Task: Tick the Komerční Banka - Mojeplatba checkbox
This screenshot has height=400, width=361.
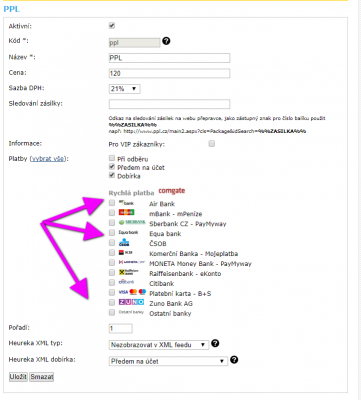Action: 112,252
